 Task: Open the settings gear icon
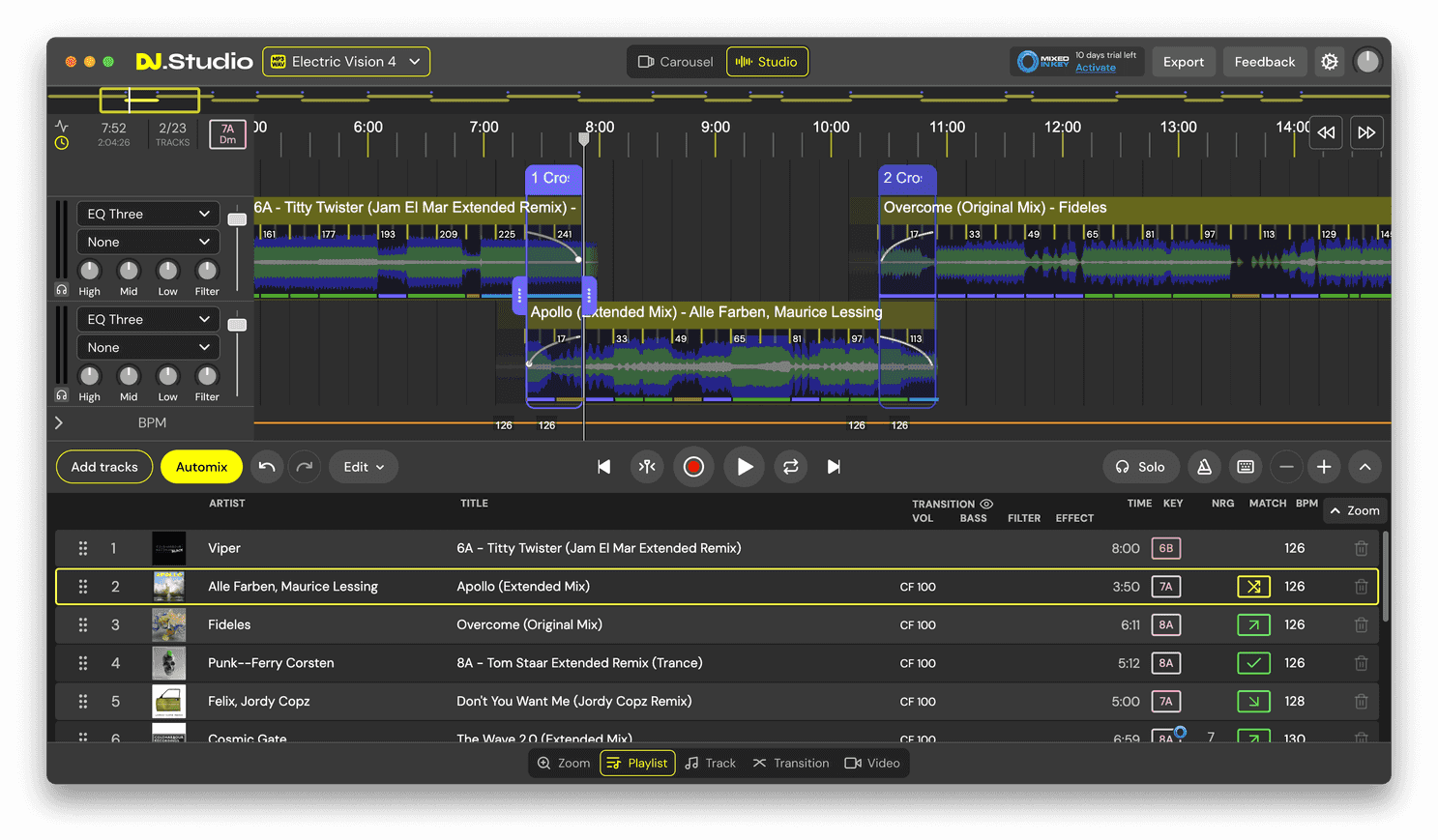pos(1330,62)
